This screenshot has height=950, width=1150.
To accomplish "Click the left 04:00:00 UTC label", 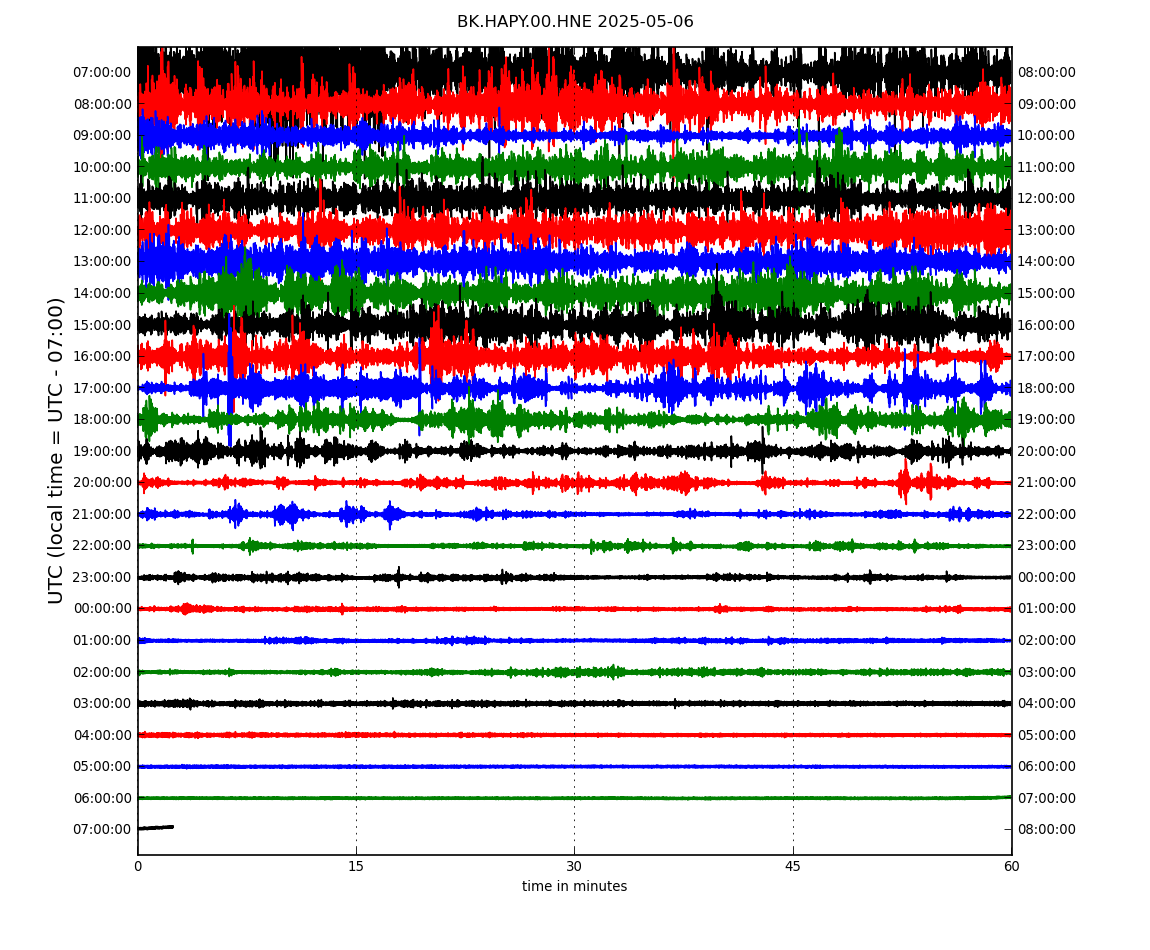I will pyautogui.click(x=102, y=735).
